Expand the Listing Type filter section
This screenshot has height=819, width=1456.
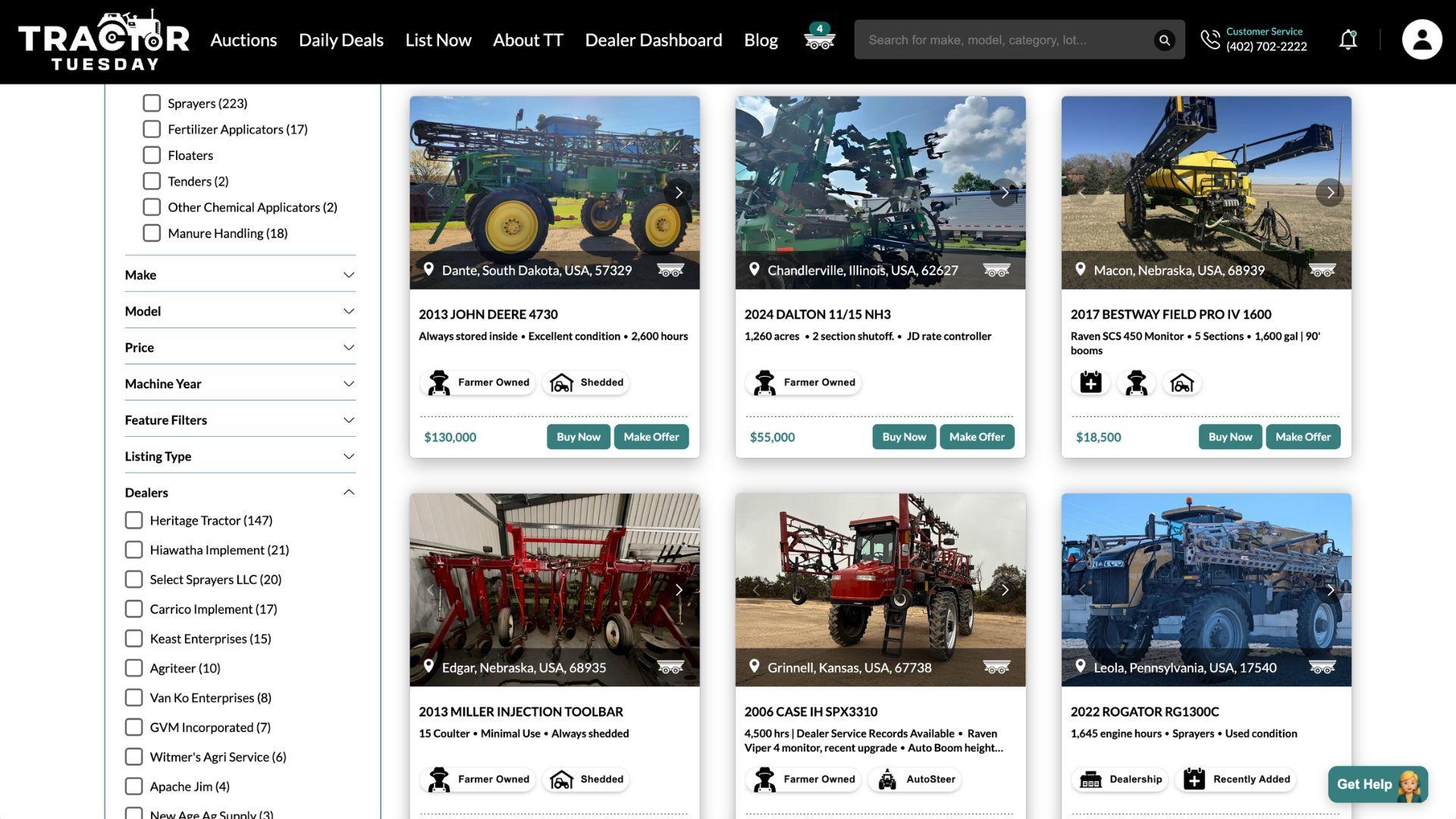(x=240, y=457)
